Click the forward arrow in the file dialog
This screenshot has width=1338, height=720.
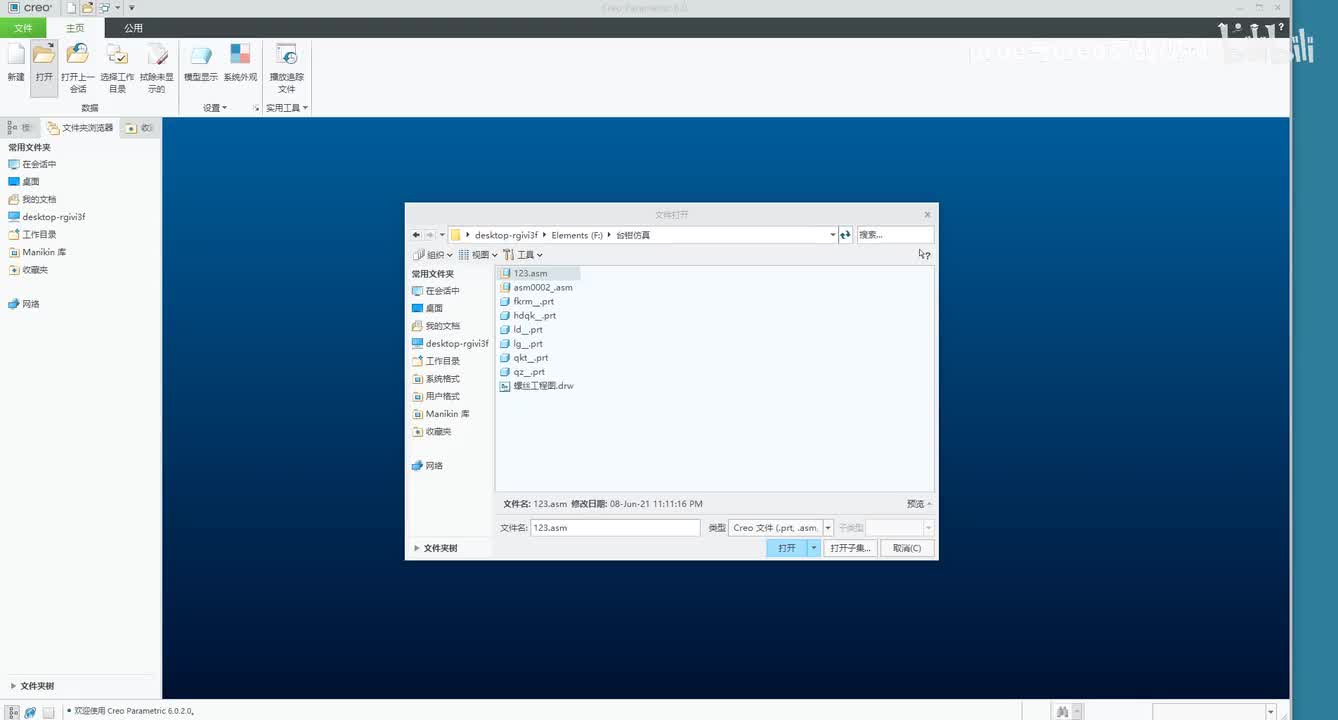[x=430, y=235]
